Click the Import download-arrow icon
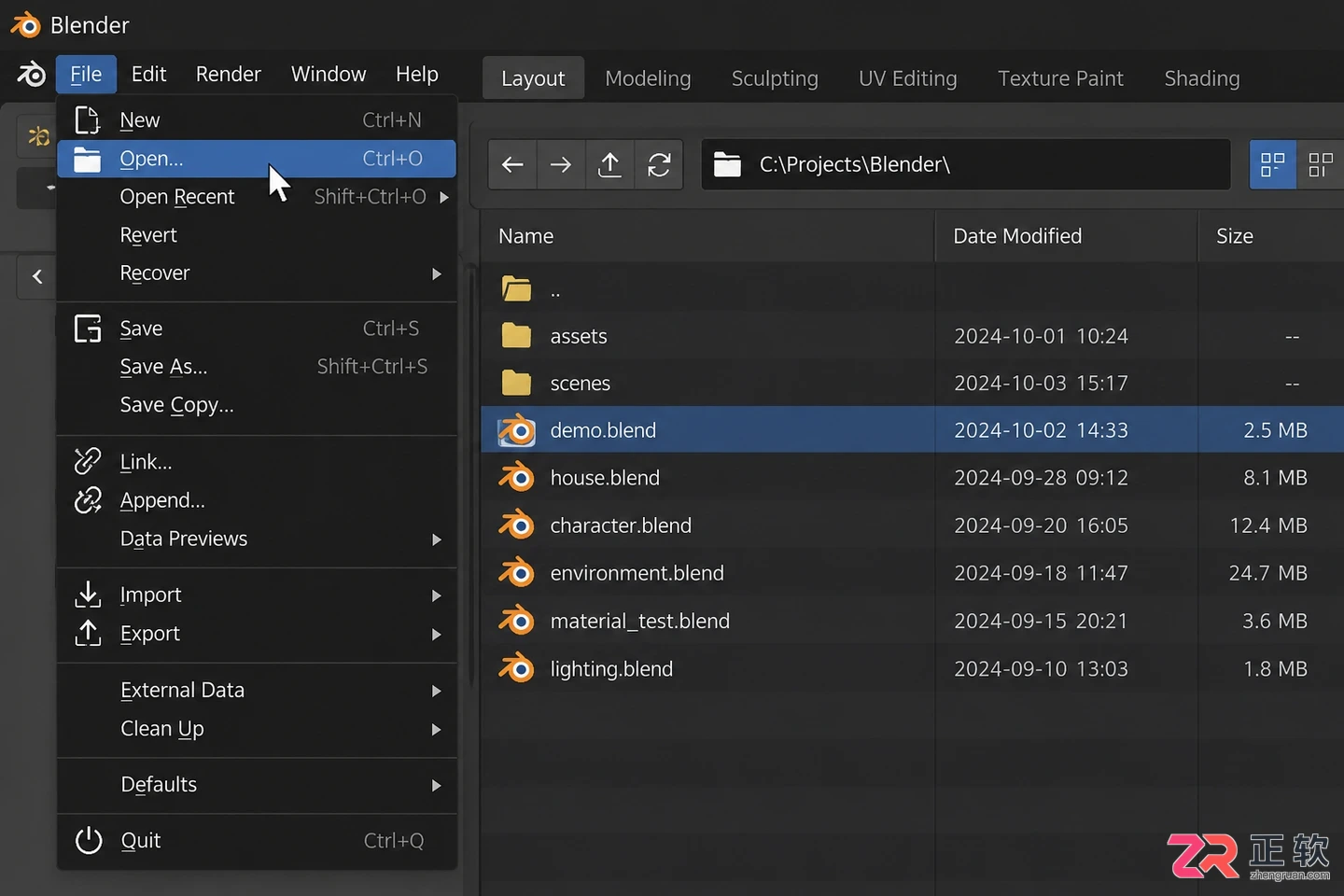The image size is (1344, 896). (x=88, y=595)
